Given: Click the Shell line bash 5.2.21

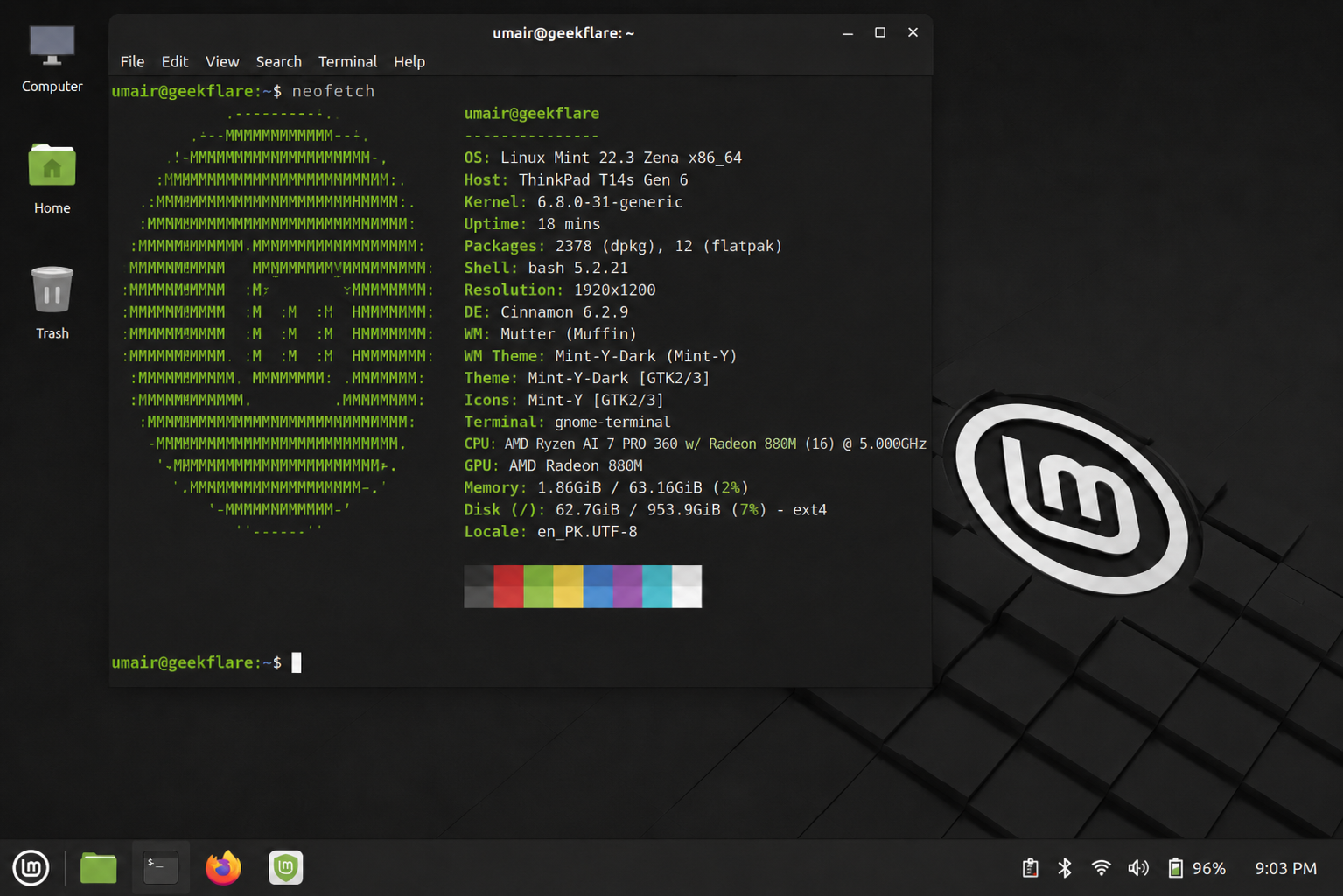Looking at the screenshot, I should point(546,268).
